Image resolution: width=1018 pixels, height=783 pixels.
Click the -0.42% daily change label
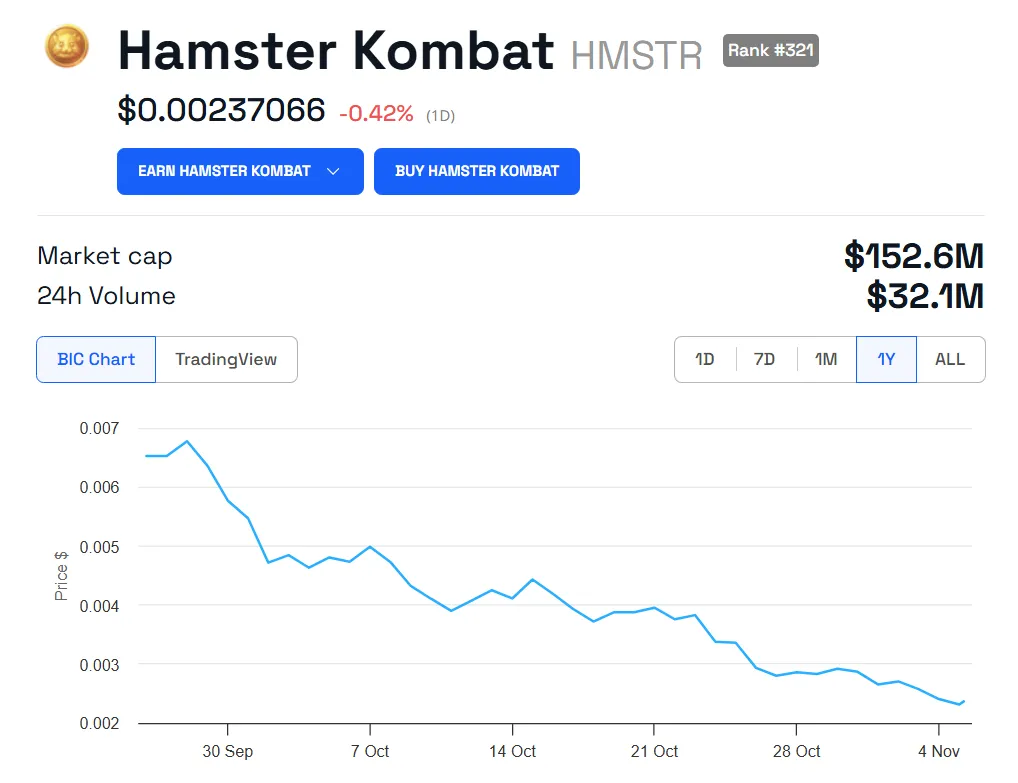tap(374, 114)
